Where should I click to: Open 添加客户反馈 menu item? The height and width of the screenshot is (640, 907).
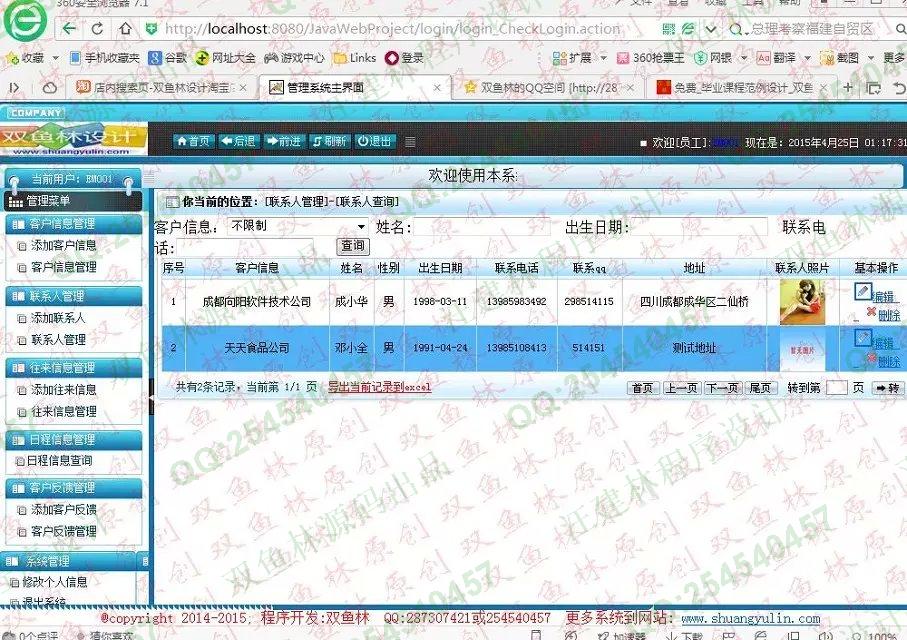64,510
